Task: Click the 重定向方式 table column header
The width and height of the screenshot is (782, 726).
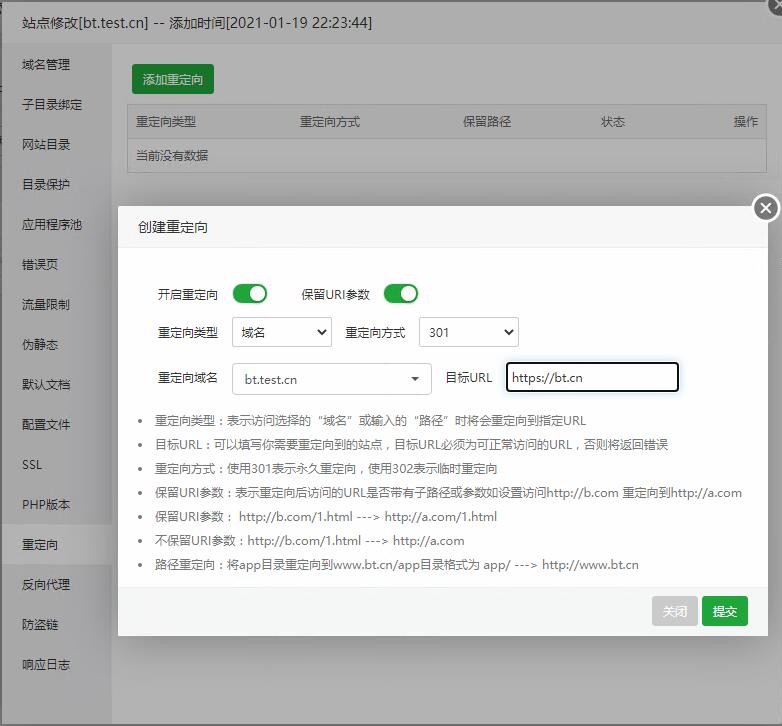Action: coord(330,122)
